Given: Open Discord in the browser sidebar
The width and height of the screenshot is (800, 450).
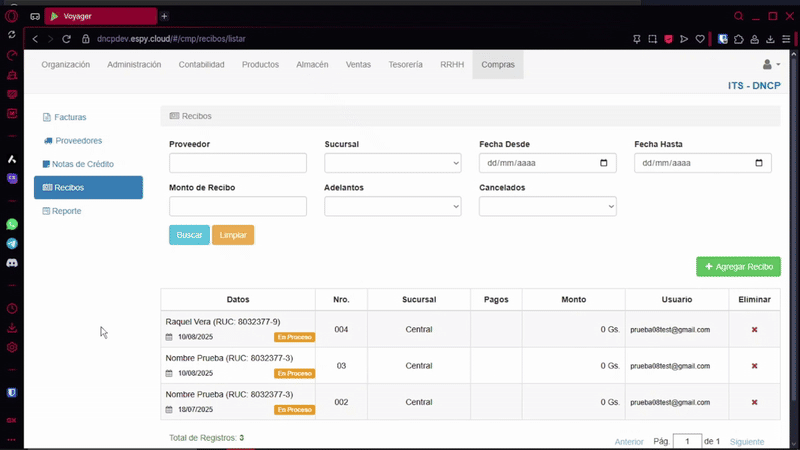Looking at the screenshot, I should click(x=12, y=262).
